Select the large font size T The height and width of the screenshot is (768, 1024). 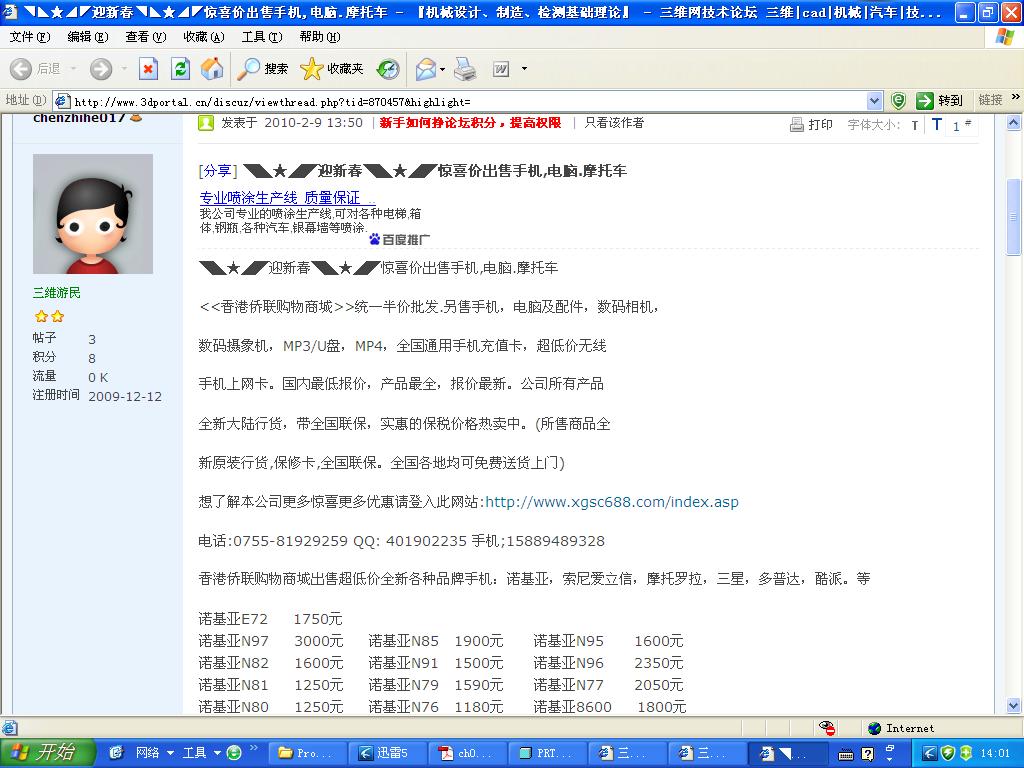936,124
